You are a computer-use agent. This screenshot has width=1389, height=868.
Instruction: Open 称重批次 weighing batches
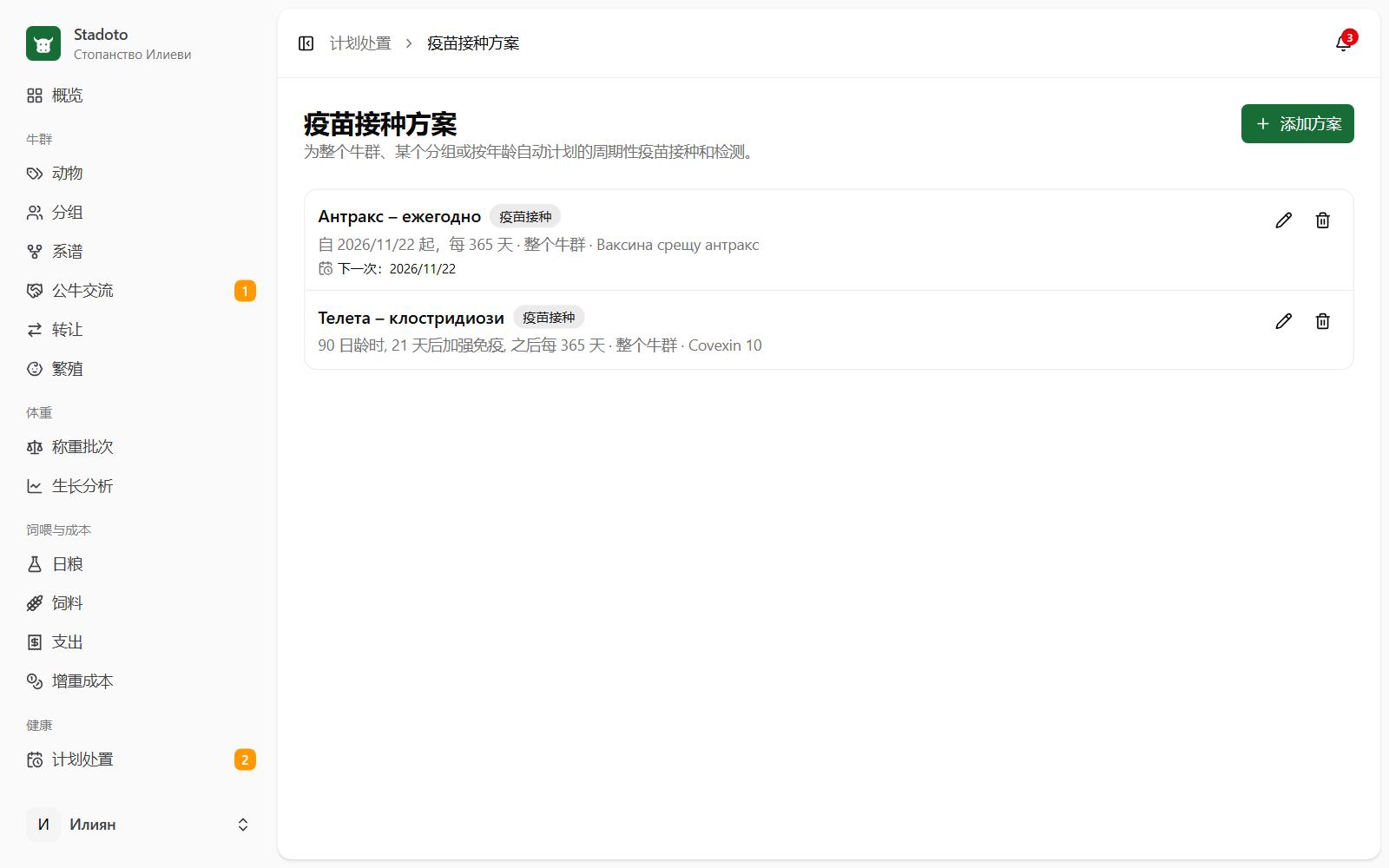point(141,447)
